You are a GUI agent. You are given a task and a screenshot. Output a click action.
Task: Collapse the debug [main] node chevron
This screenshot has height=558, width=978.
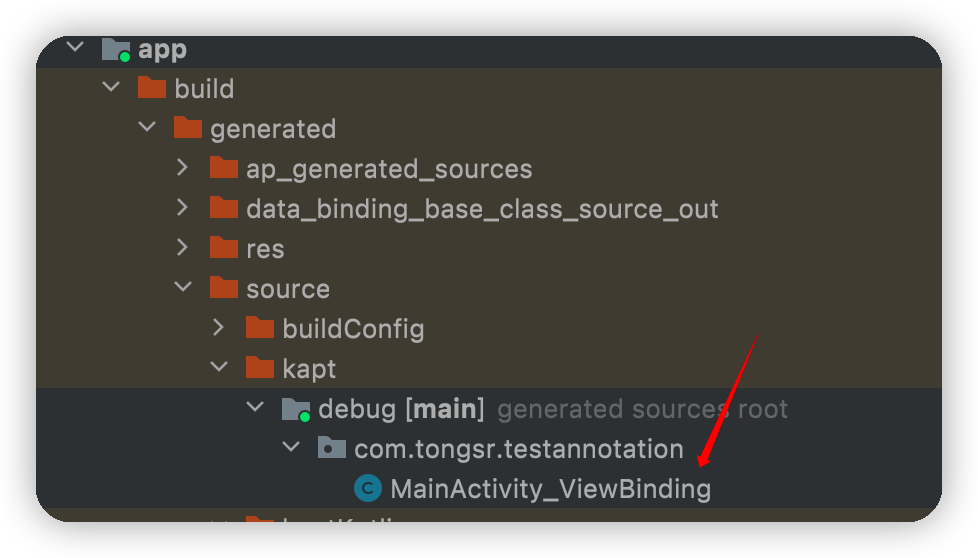click(255, 408)
